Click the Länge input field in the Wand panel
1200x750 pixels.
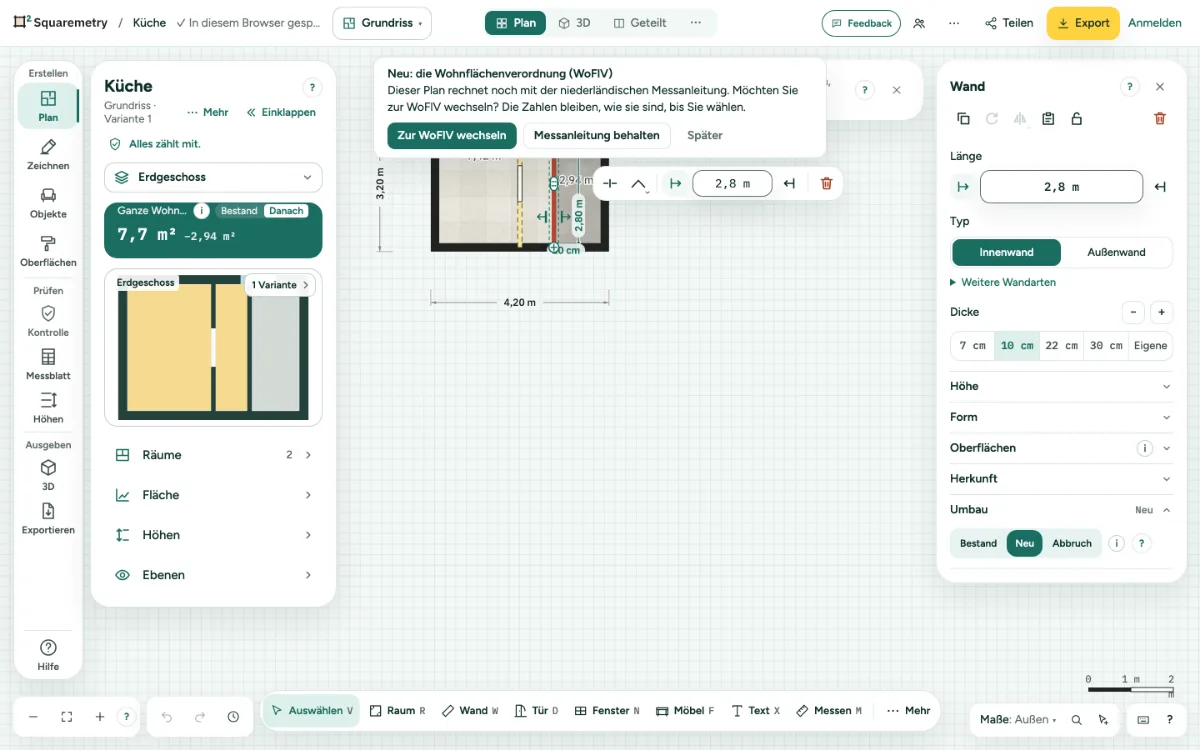tap(1061, 187)
